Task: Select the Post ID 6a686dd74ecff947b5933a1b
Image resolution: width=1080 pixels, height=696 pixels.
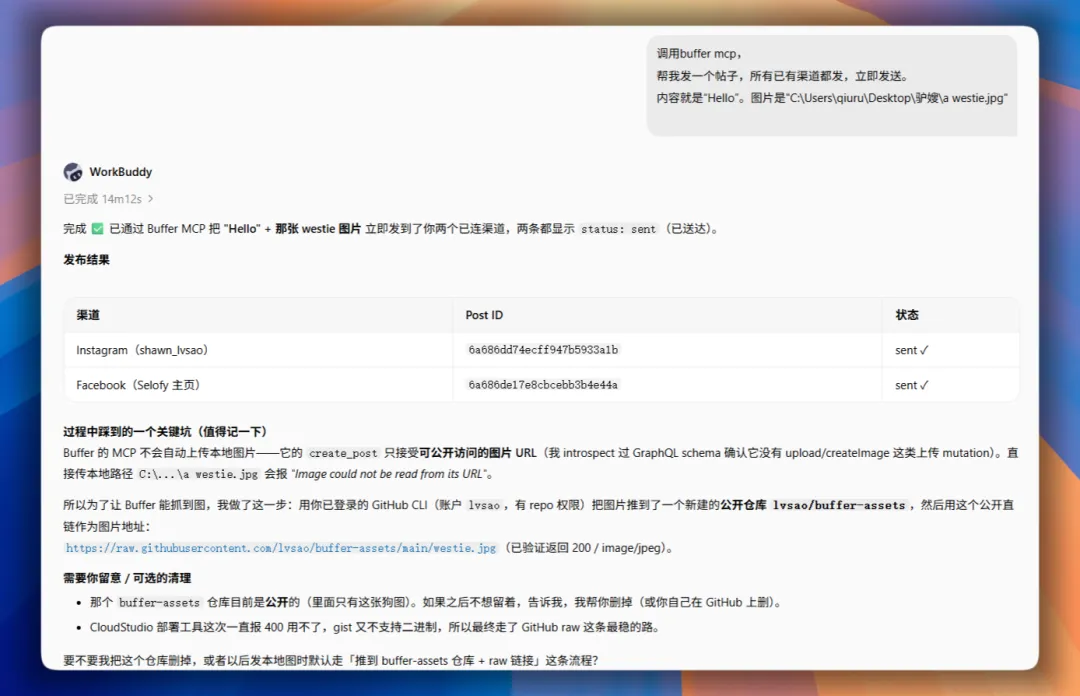Action: pos(543,349)
